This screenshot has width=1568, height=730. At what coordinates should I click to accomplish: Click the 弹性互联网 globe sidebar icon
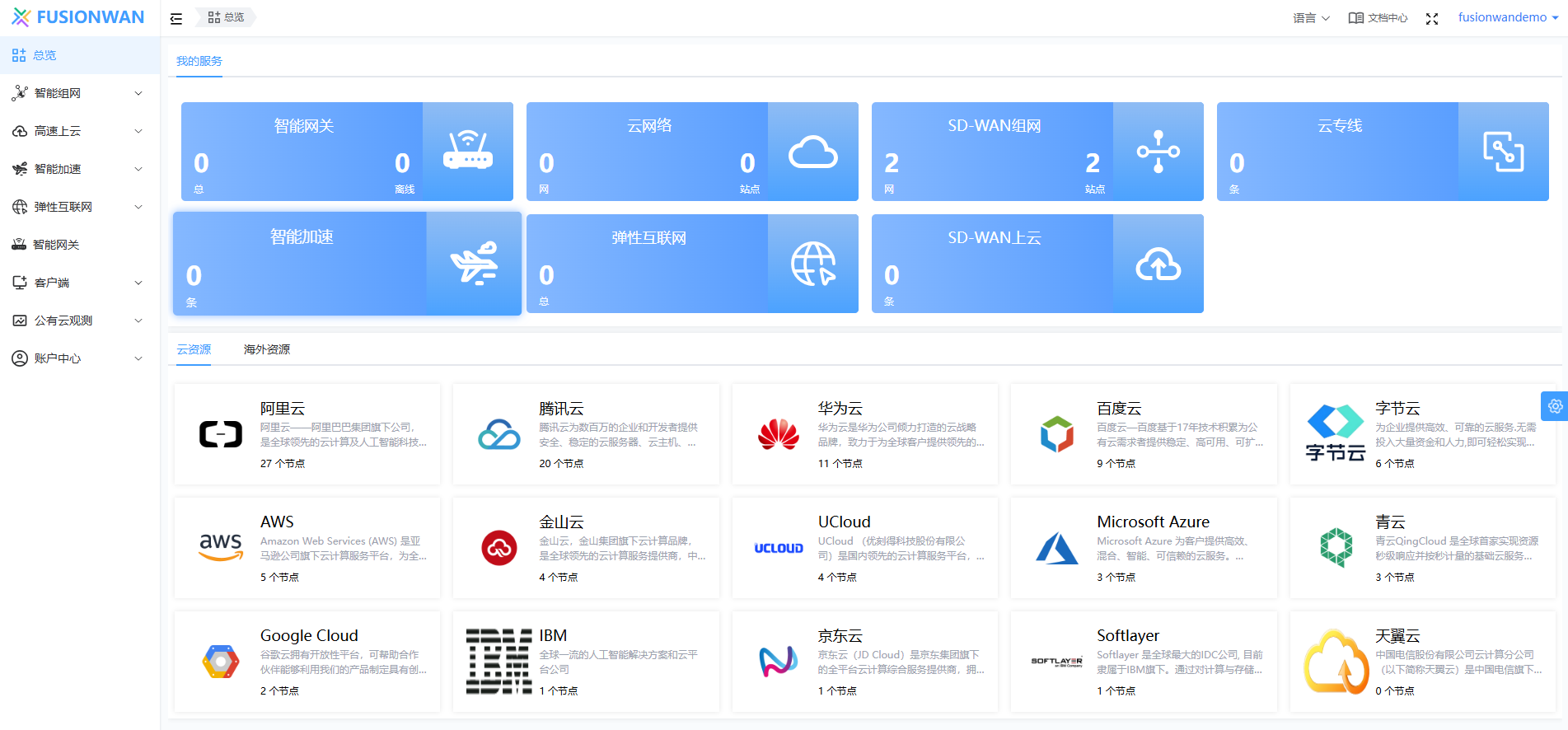pyautogui.click(x=20, y=207)
